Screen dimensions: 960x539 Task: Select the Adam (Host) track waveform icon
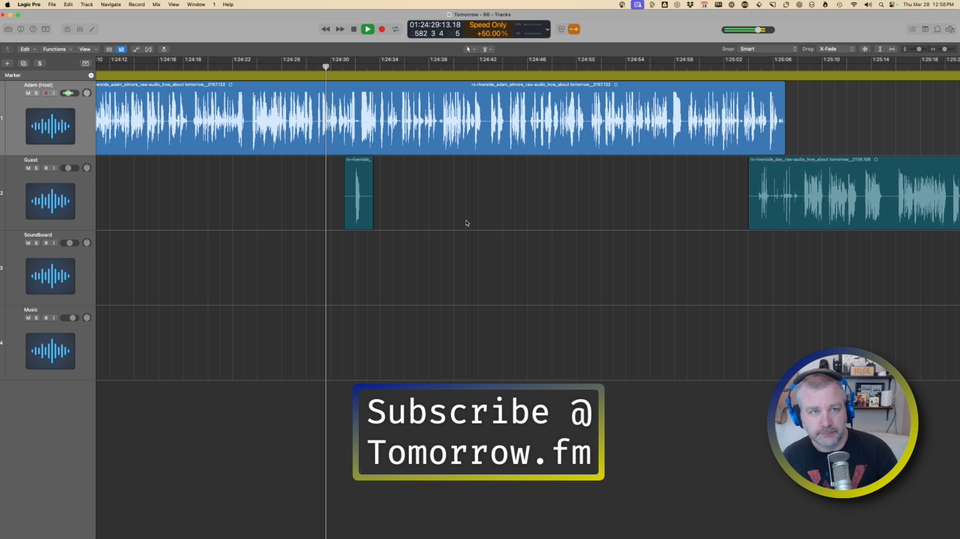[x=50, y=126]
